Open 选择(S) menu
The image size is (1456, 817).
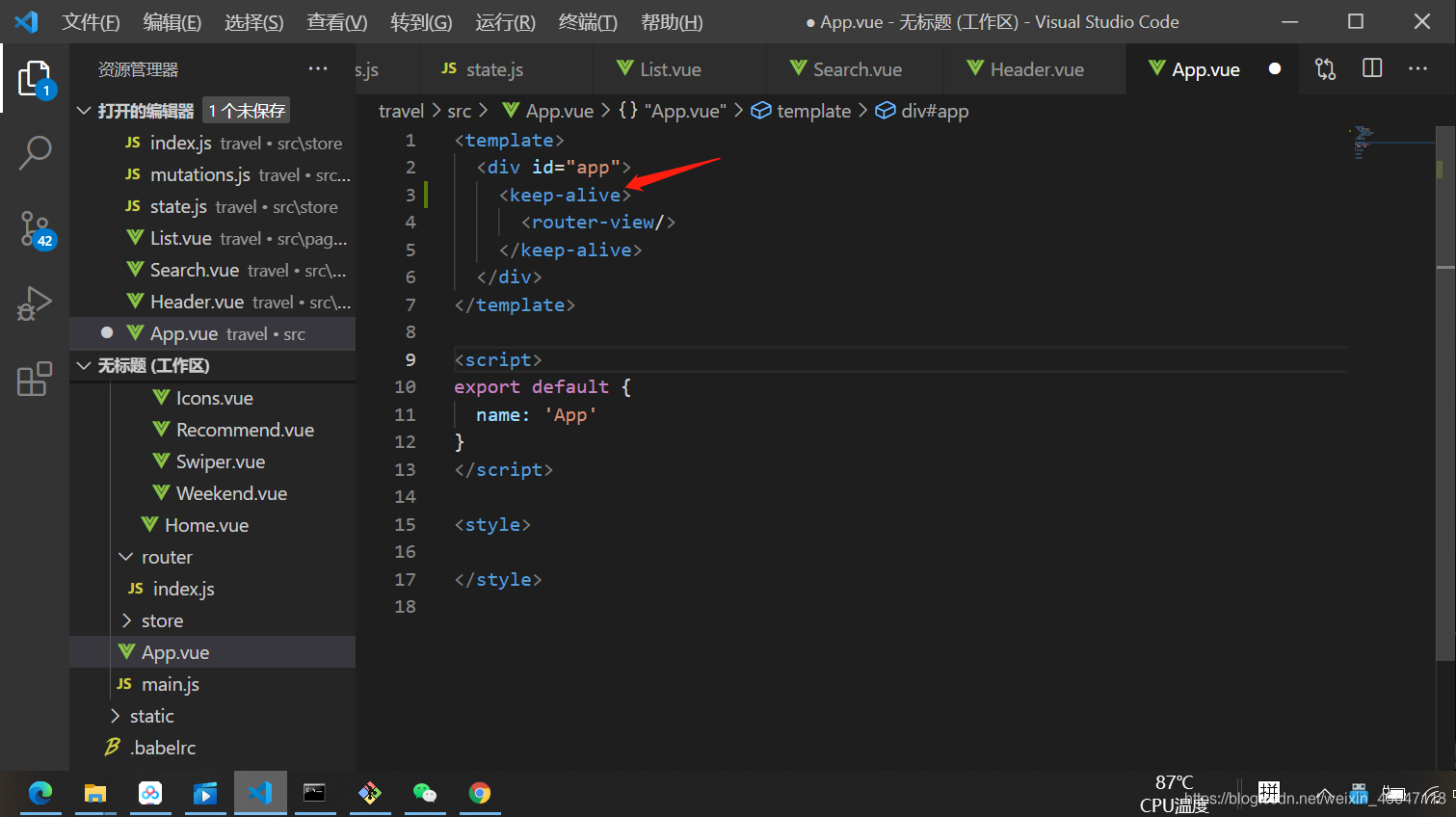pos(254,21)
